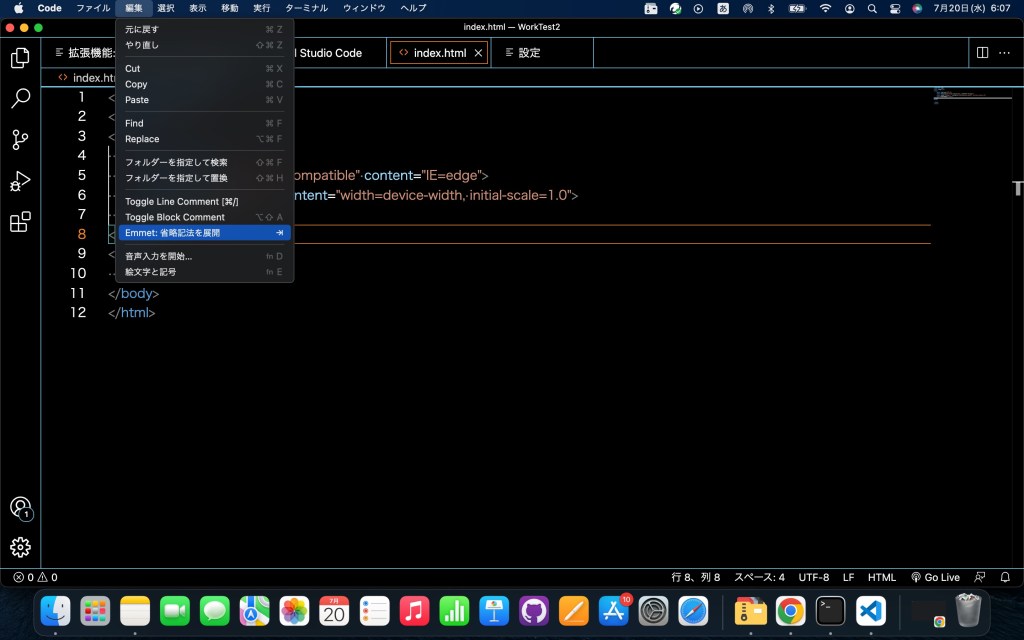The height and width of the screenshot is (640, 1024).
Task: Click Go Live in status bar
Action: click(935, 577)
